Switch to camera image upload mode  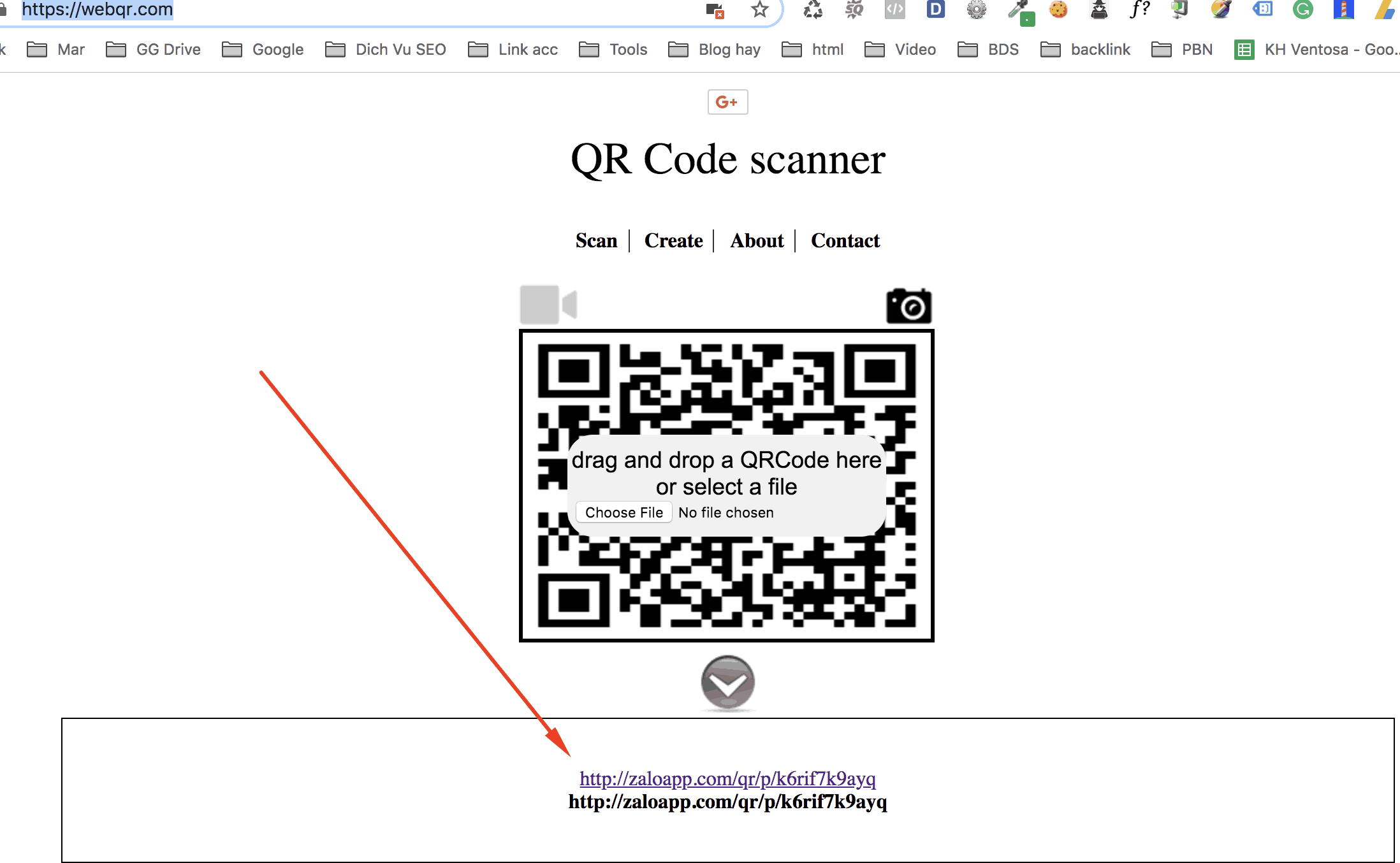[x=908, y=306]
